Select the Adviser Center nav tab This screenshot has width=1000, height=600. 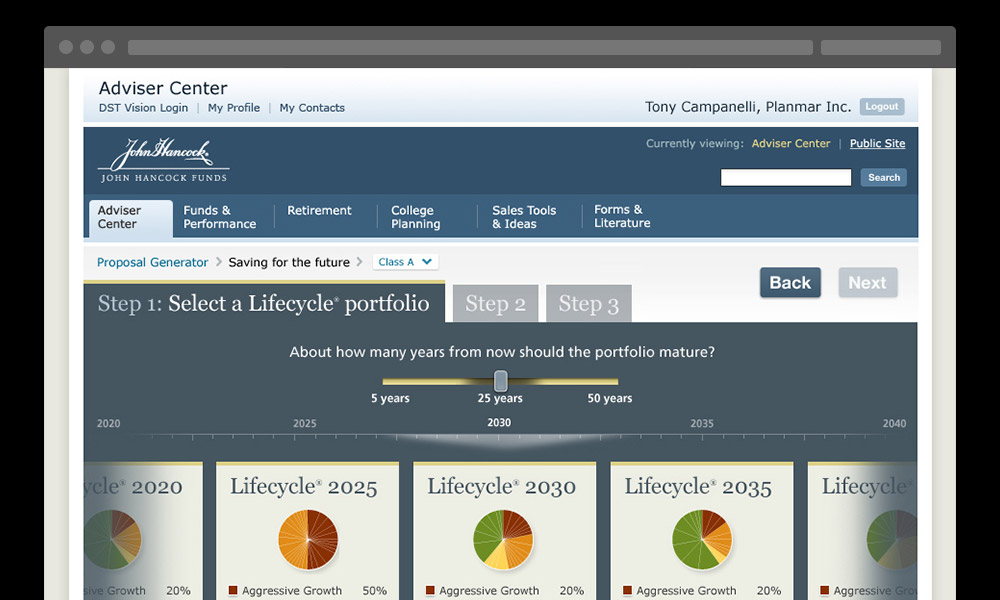click(x=131, y=217)
